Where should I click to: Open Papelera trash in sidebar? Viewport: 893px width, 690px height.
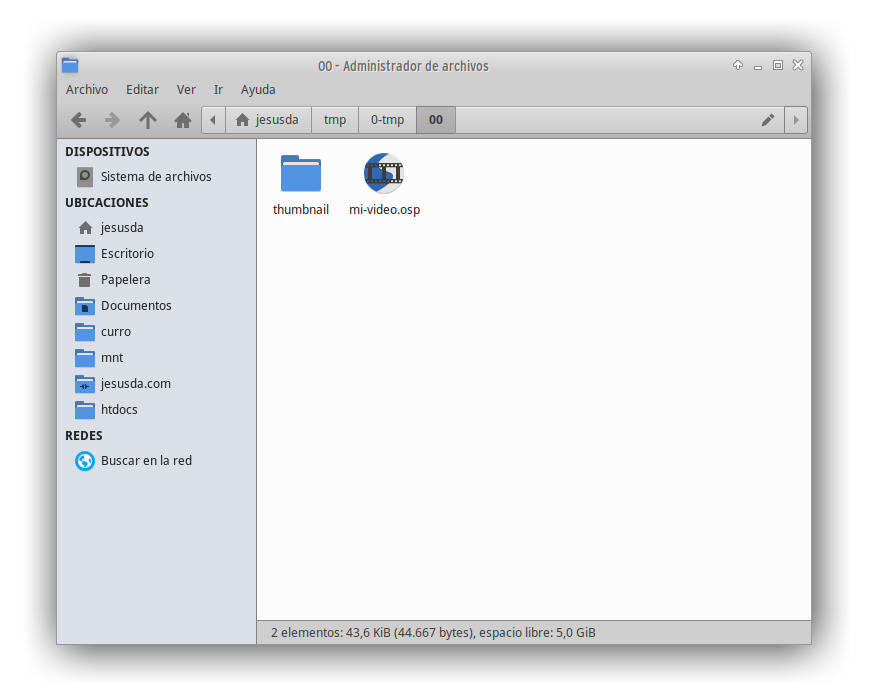[125, 280]
